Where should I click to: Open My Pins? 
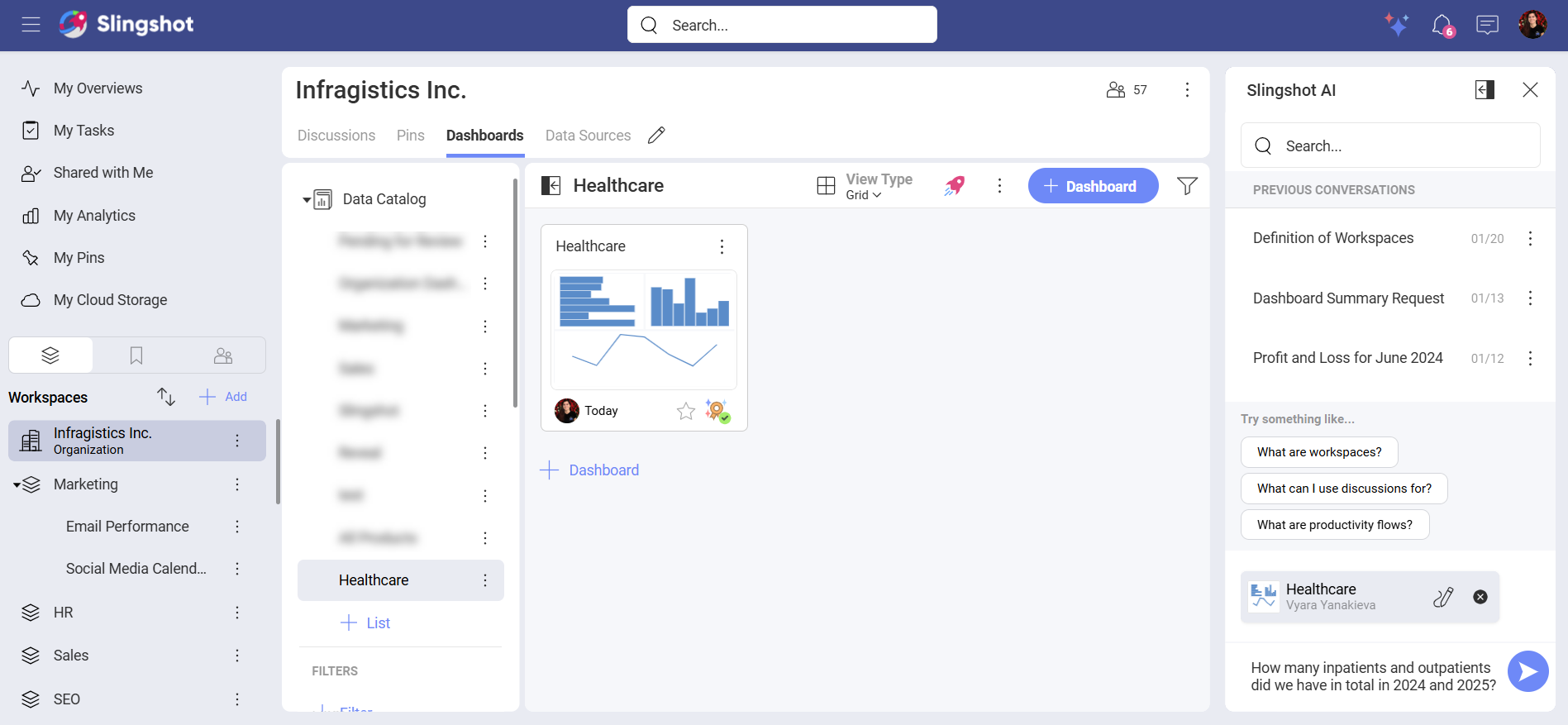pyautogui.click(x=79, y=258)
